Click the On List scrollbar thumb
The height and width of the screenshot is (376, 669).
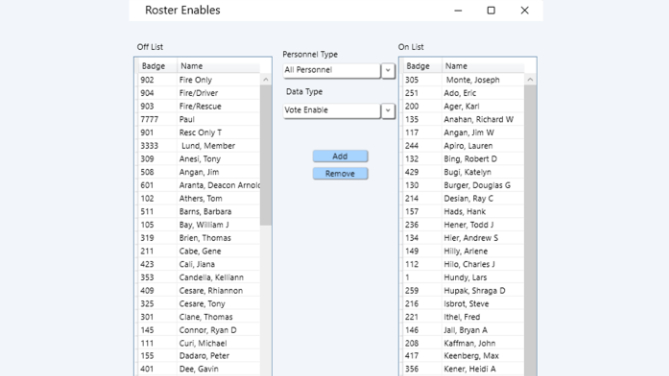pos(530,230)
